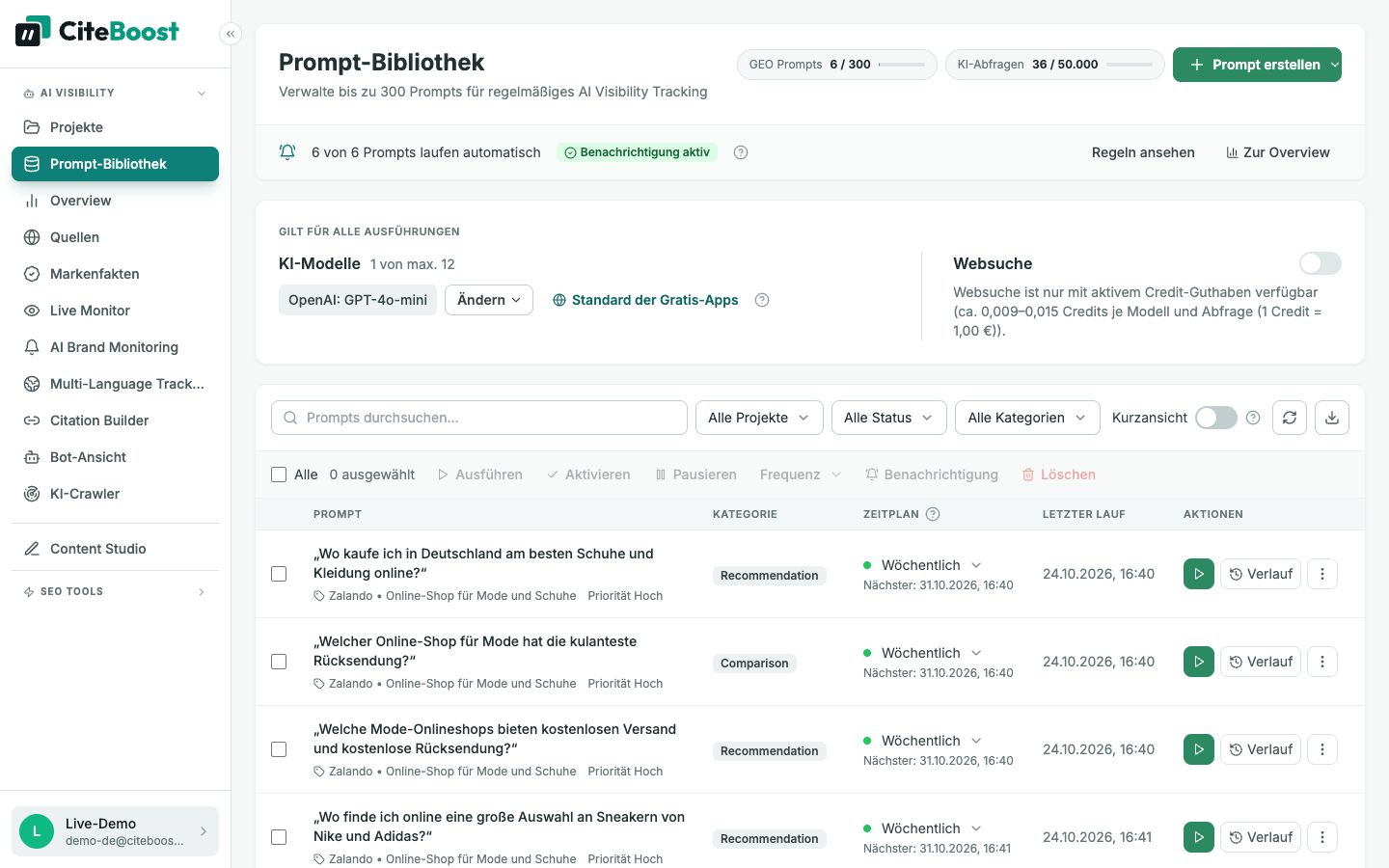Collapse the sidebar with the double-chevron icon
Image resolution: width=1389 pixels, height=868 pixels.
tap(230, 34)
